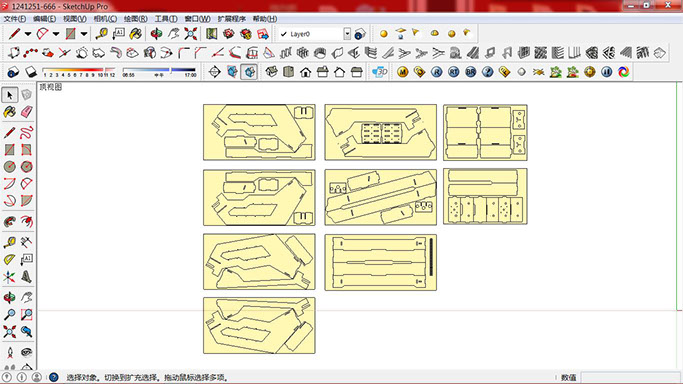Select the Zoom magnifier tool in left toolbar
The height and width of the screenshot is (384, 683).
click(x=10, y=314)
